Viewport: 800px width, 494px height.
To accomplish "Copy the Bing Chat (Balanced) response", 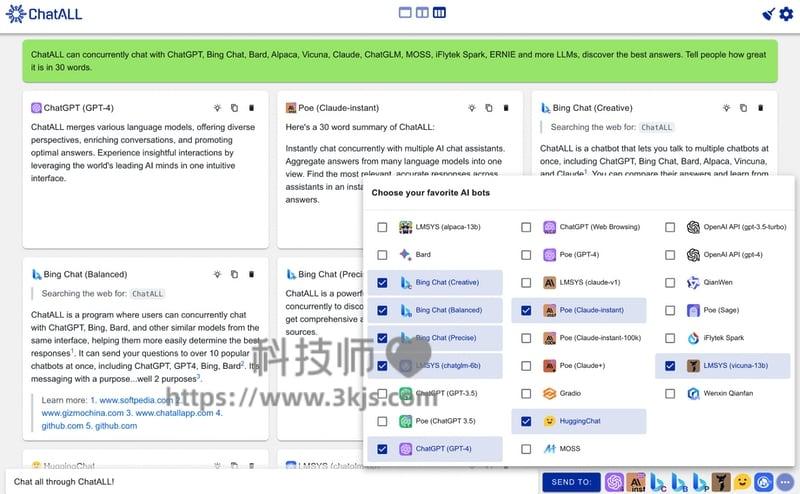I will pos(234,274).
